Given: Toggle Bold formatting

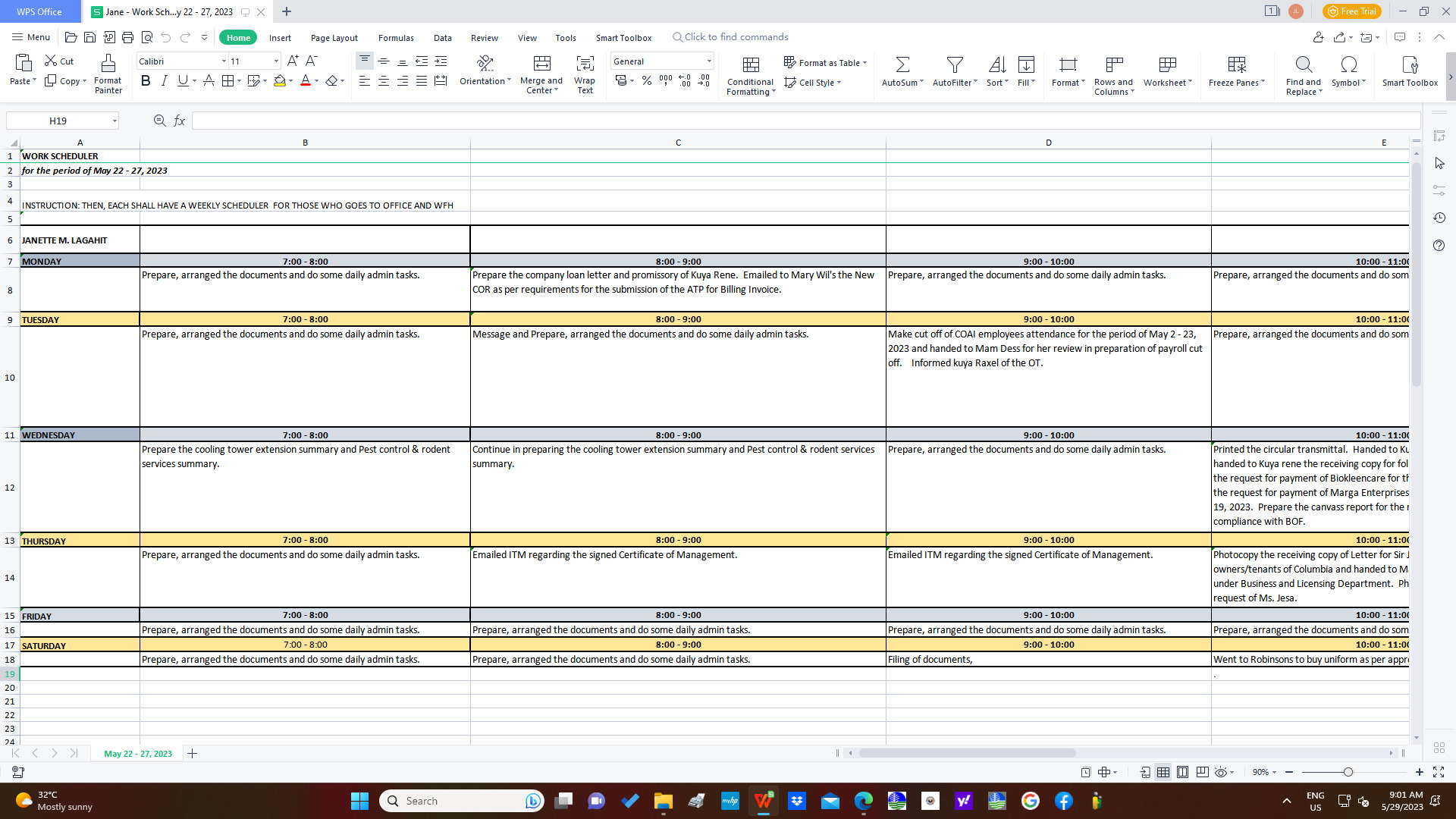Looking at the screenshot, I should pyautogui.click(x=146, y=80).
